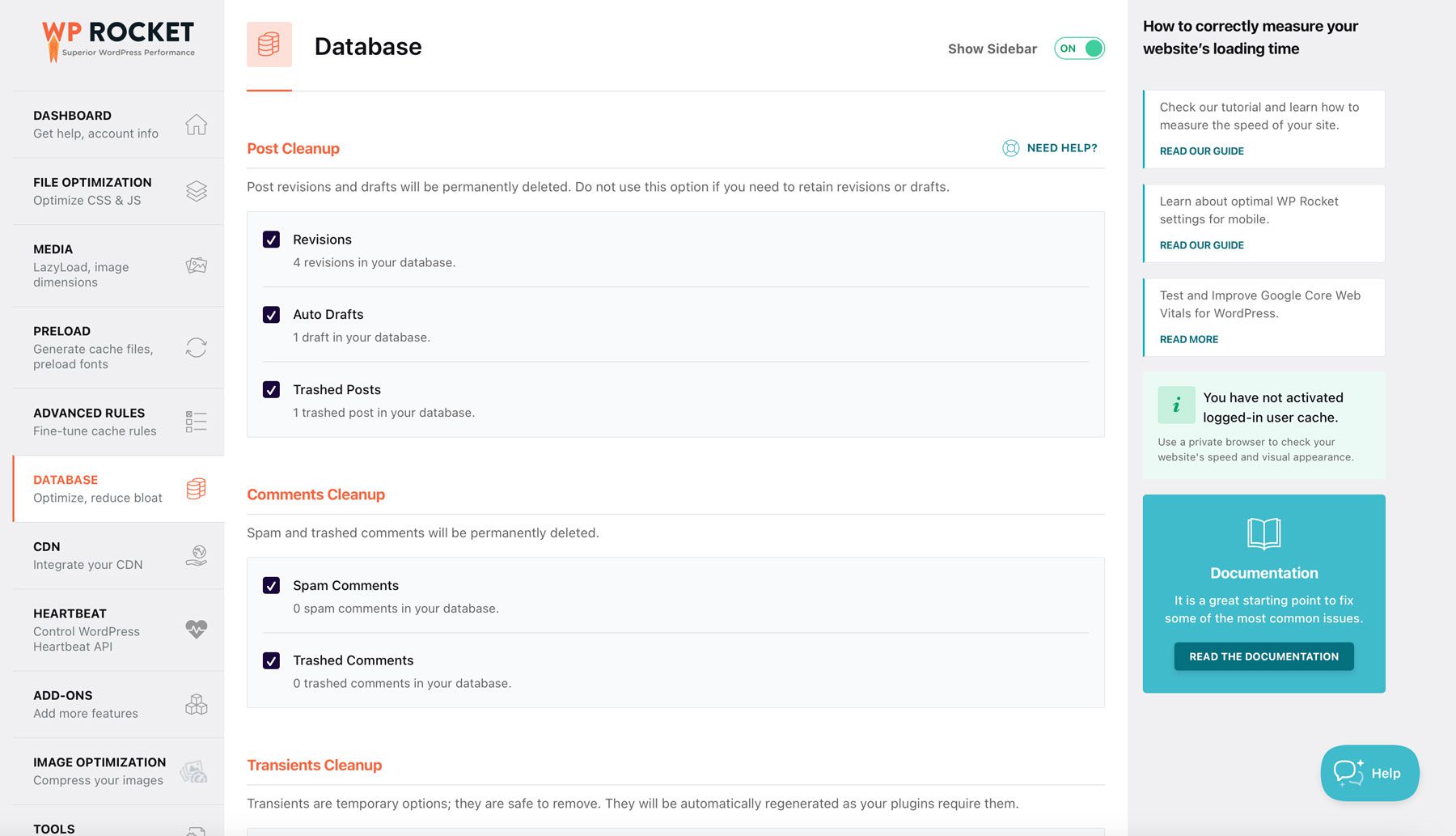Open the Help chat bubble

(x=1369, y=773)
